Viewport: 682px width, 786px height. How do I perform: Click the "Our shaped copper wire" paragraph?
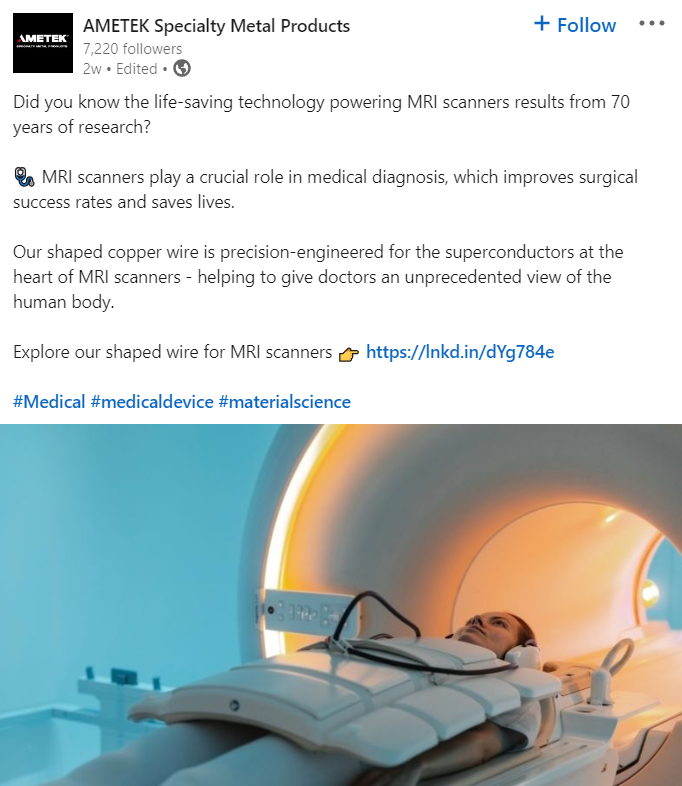coord(318,277)
